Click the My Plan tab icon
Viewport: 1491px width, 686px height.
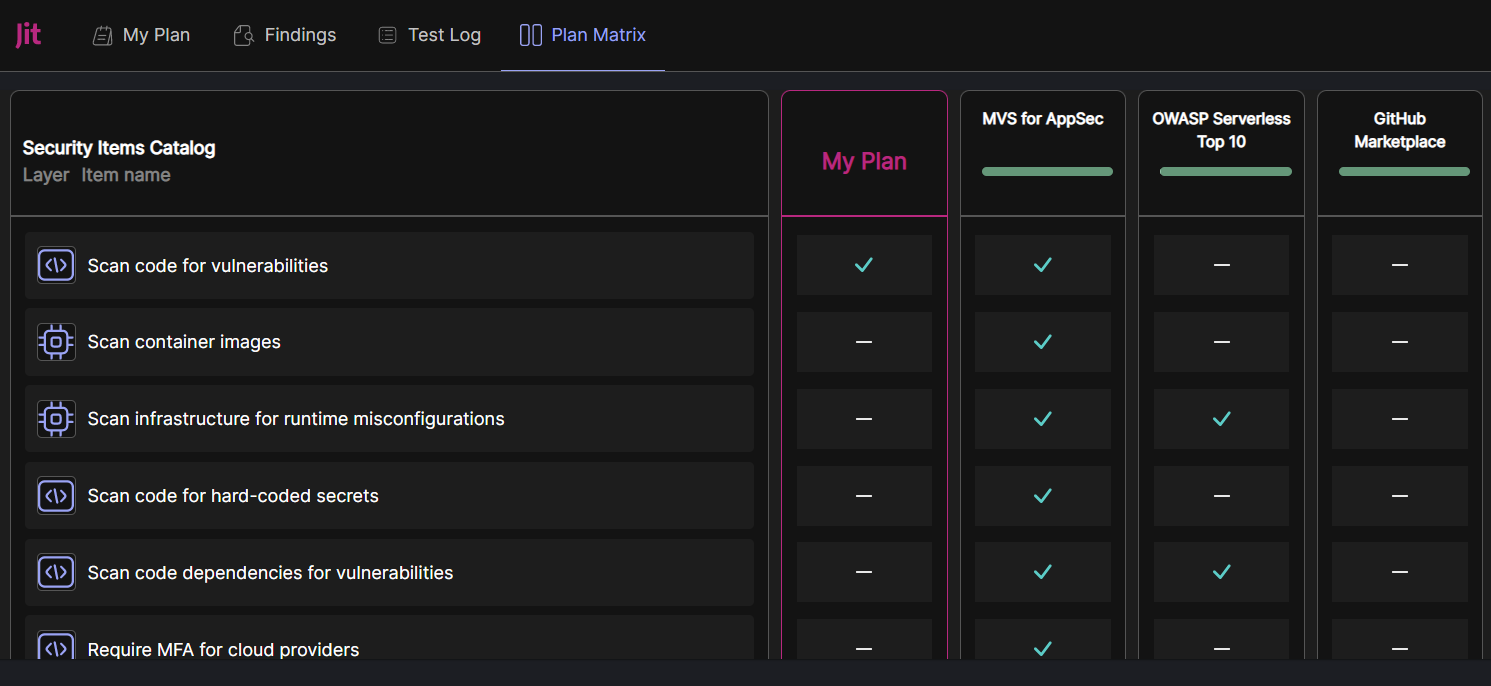click(102, 36)
